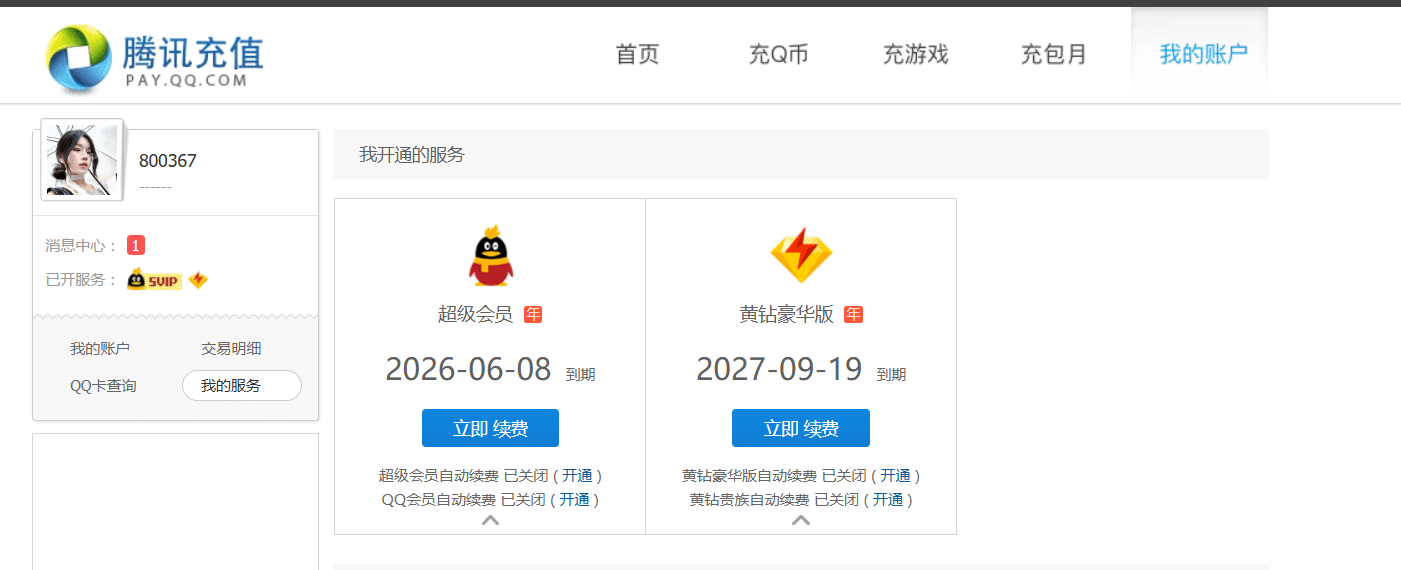Open 充Q币 navigation item
Viewport: 1401px width, 570px height.
(x=778, y=55)
